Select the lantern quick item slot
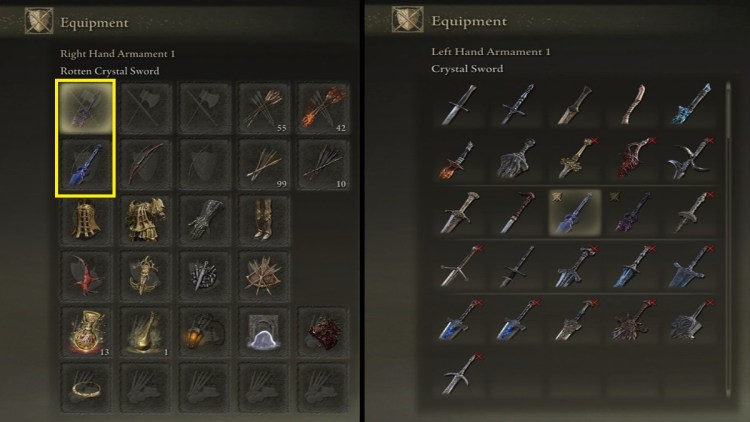 pyautogui.click(x=205, y=333)
